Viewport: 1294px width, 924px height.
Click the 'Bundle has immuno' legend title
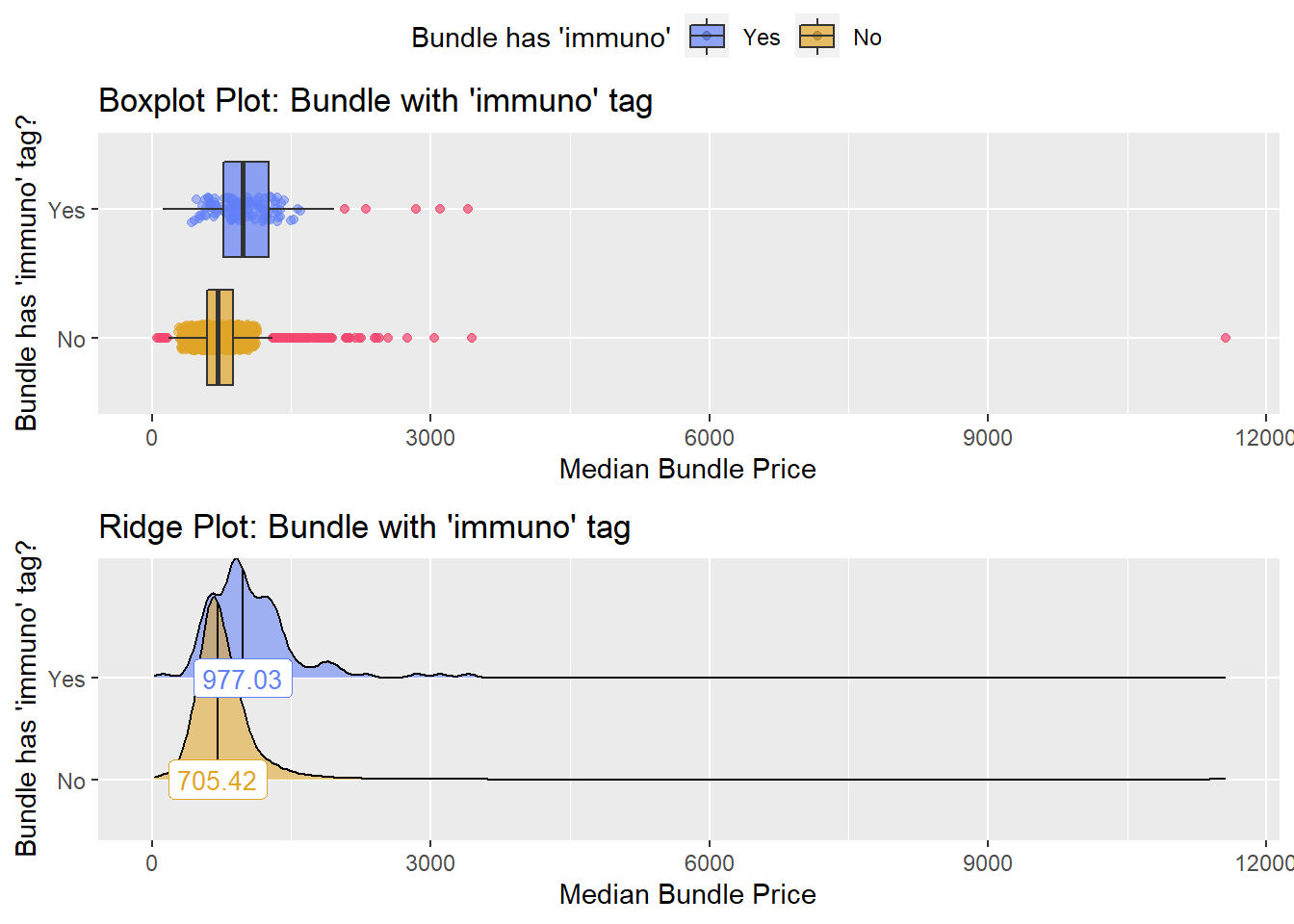point(541,38)
